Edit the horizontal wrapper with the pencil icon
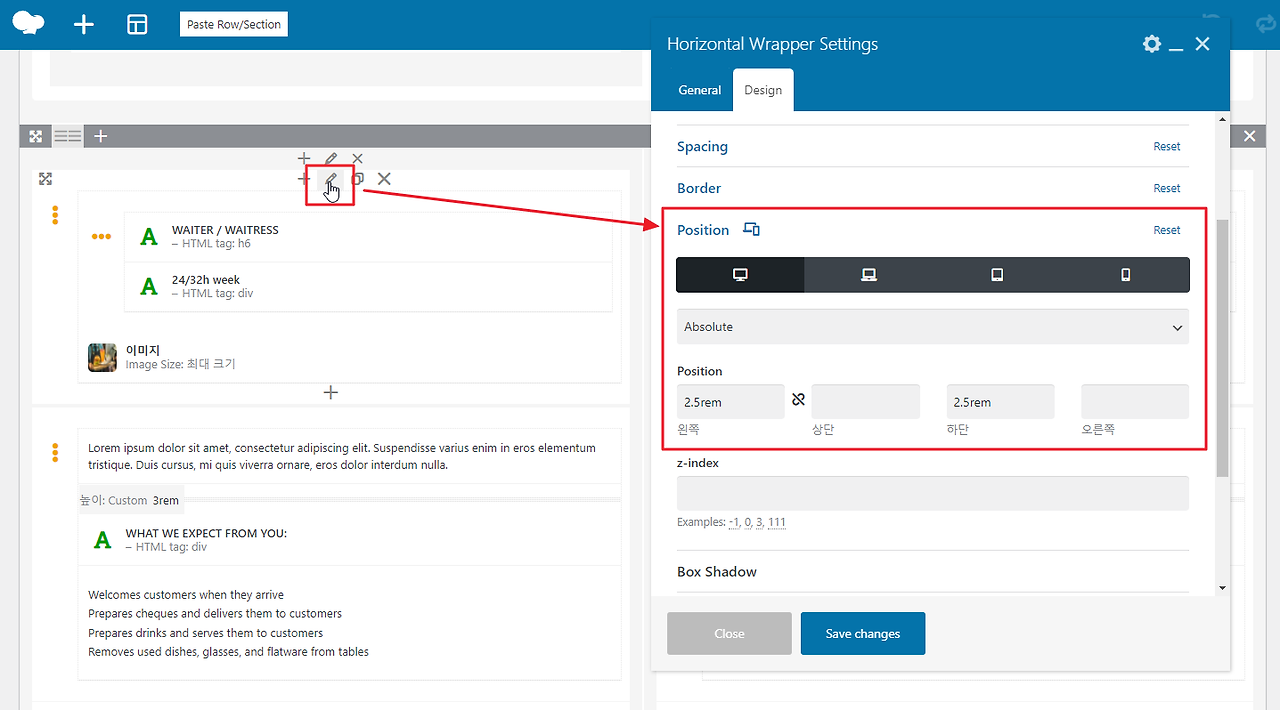The width and height of the screenshot is (1280, 710). (331, 180)
